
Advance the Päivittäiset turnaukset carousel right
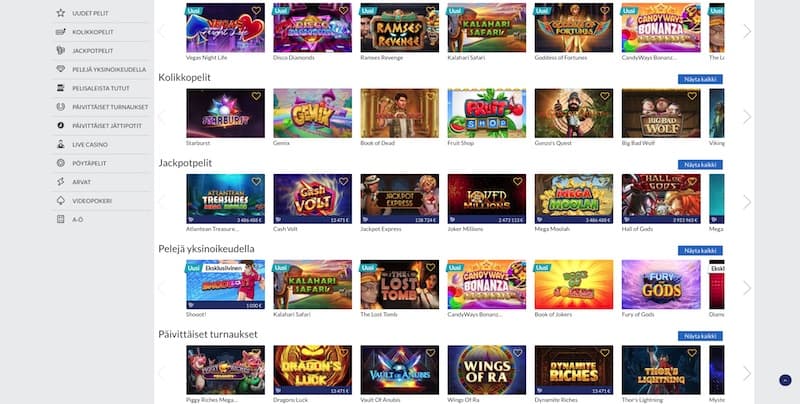(x=747, y=373)
